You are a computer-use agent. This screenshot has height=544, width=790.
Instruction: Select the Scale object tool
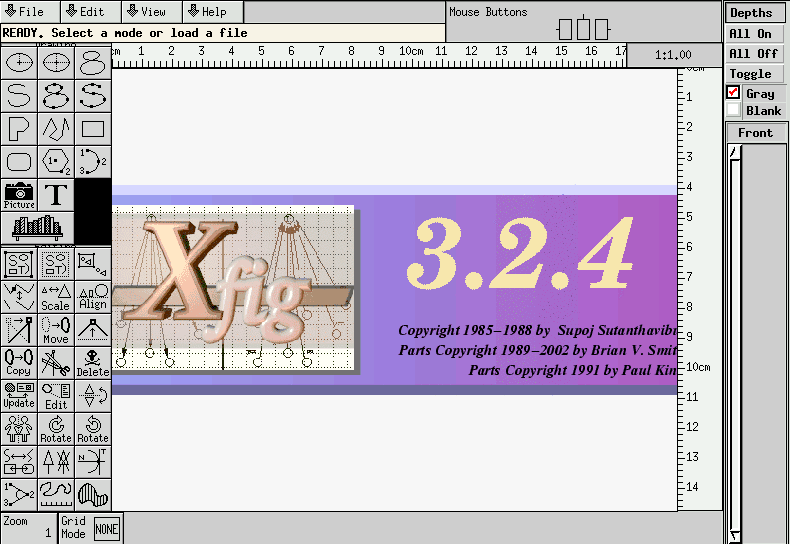[x=56, y=296]
